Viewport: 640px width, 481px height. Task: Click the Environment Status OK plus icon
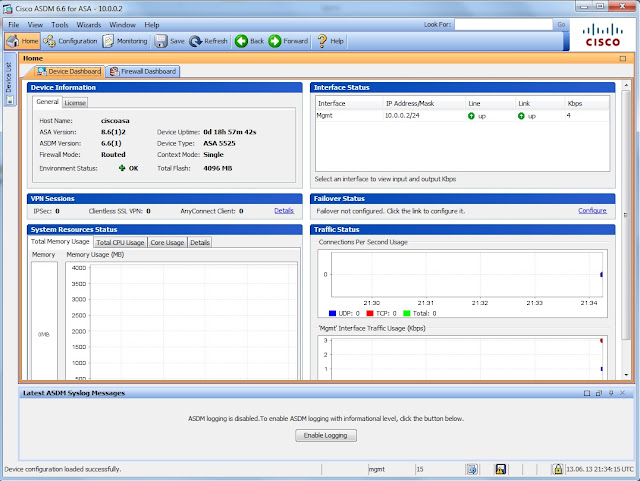pos(122,168)
